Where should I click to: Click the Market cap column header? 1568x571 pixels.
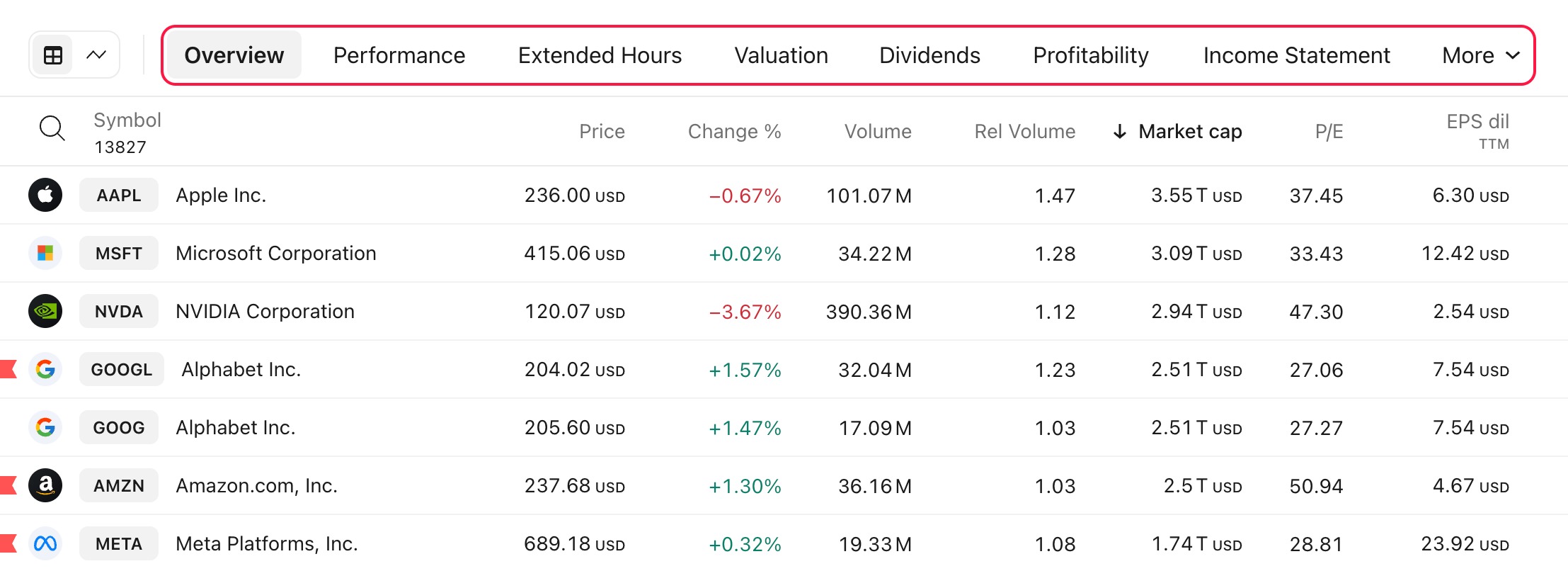point(1190,132)
